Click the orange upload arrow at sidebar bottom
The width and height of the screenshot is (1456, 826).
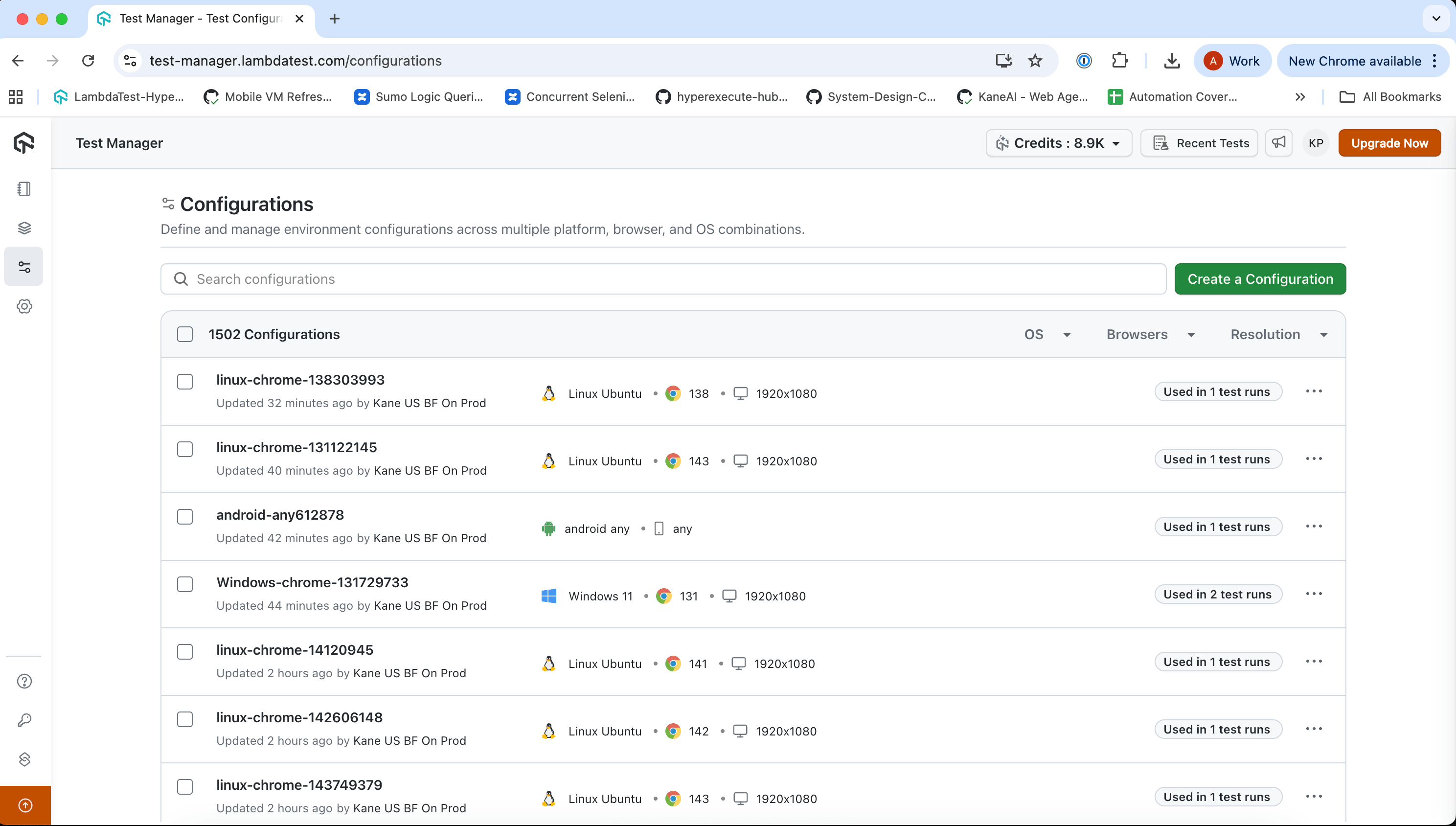(25, 805)
